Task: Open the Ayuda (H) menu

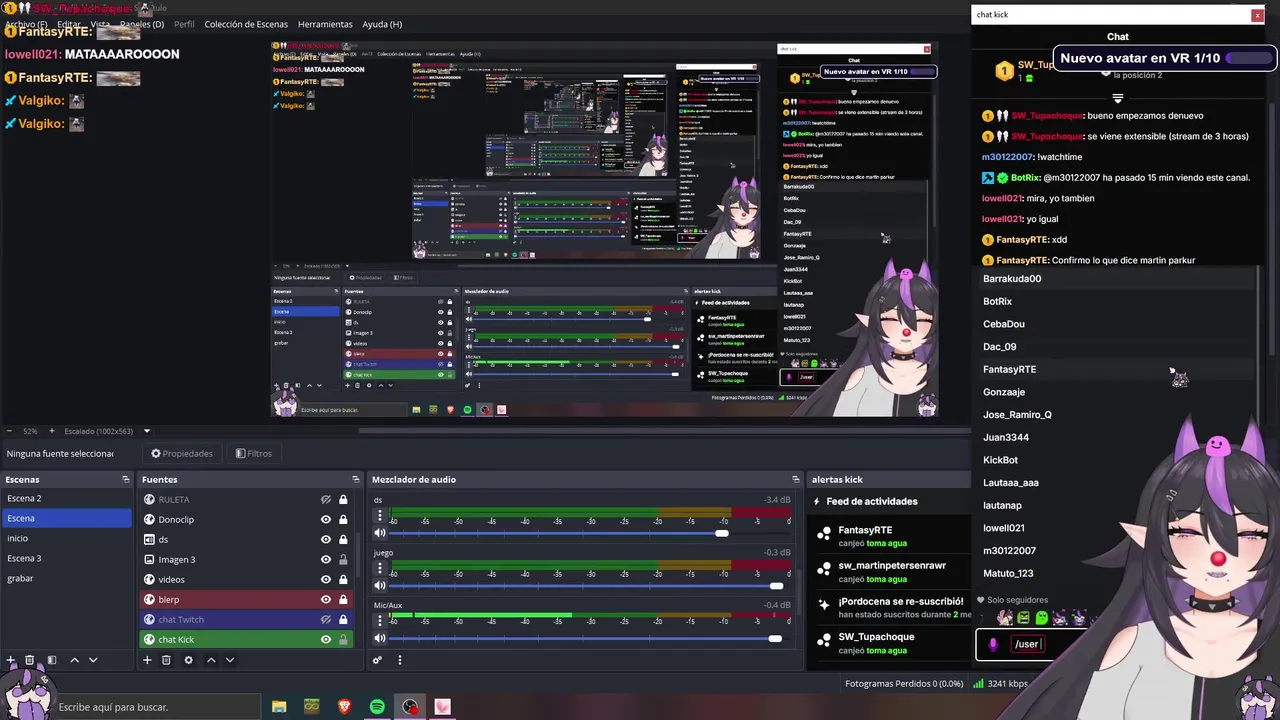Action: point(382,24)
